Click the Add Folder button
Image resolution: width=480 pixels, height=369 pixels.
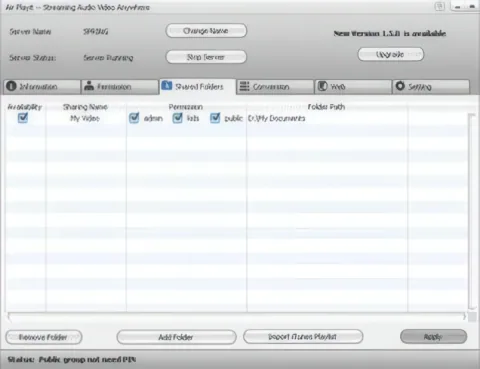click(176, 337)
